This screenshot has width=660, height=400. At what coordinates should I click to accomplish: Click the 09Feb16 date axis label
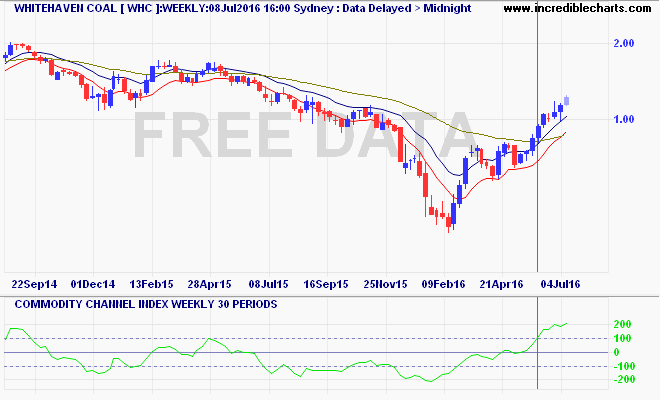tap(443, 284)
